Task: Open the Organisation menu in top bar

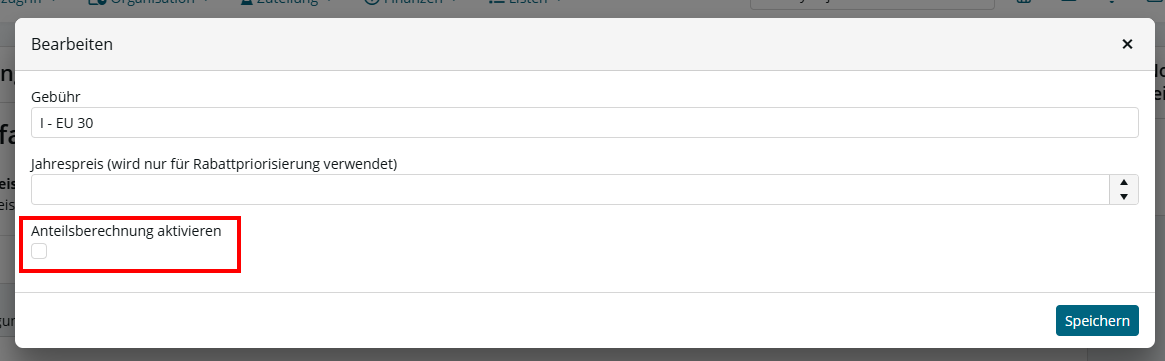Action: point(152,3)
